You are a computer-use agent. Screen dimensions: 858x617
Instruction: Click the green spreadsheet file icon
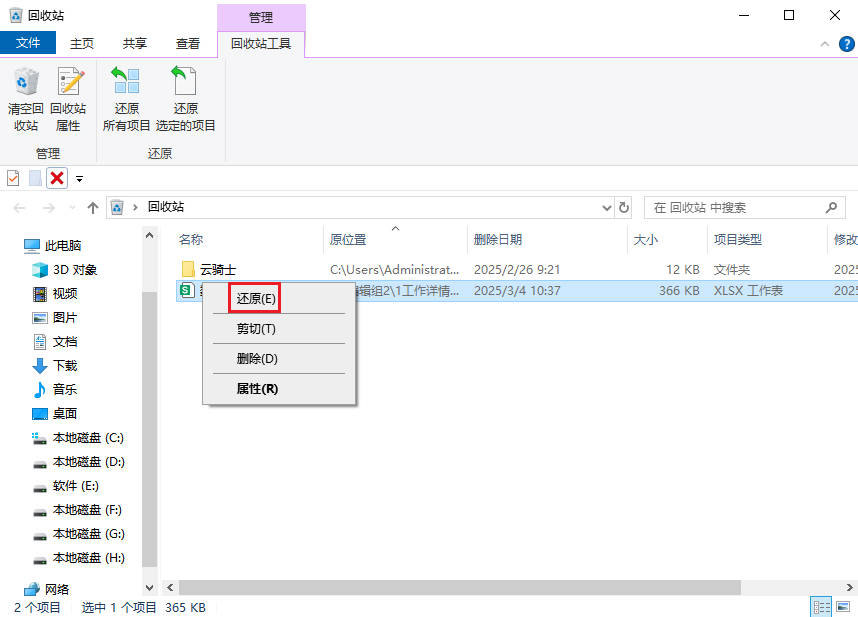(x=187, y=290)
